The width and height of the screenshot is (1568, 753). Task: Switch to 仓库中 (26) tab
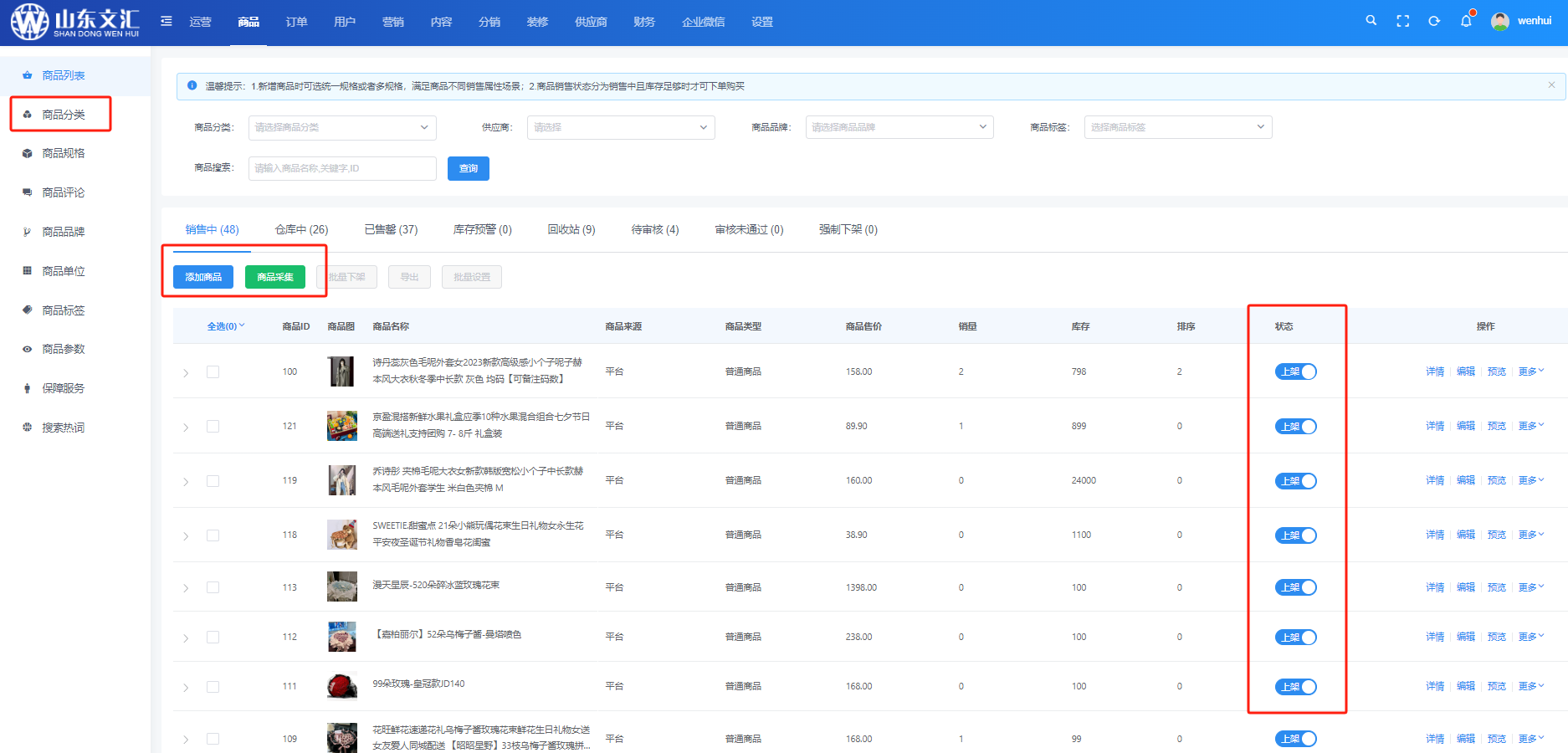[x=302, y=229]
